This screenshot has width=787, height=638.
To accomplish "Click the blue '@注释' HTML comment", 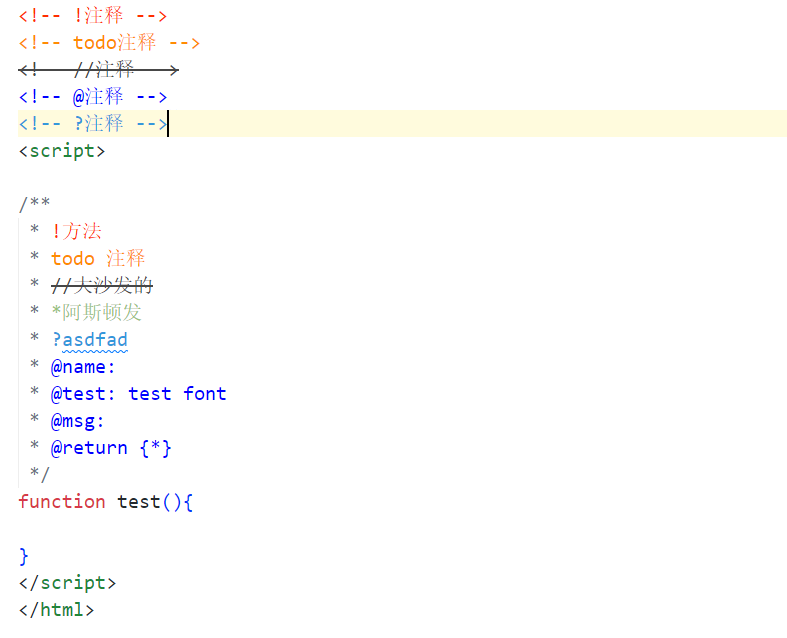I will coord(93,97).
